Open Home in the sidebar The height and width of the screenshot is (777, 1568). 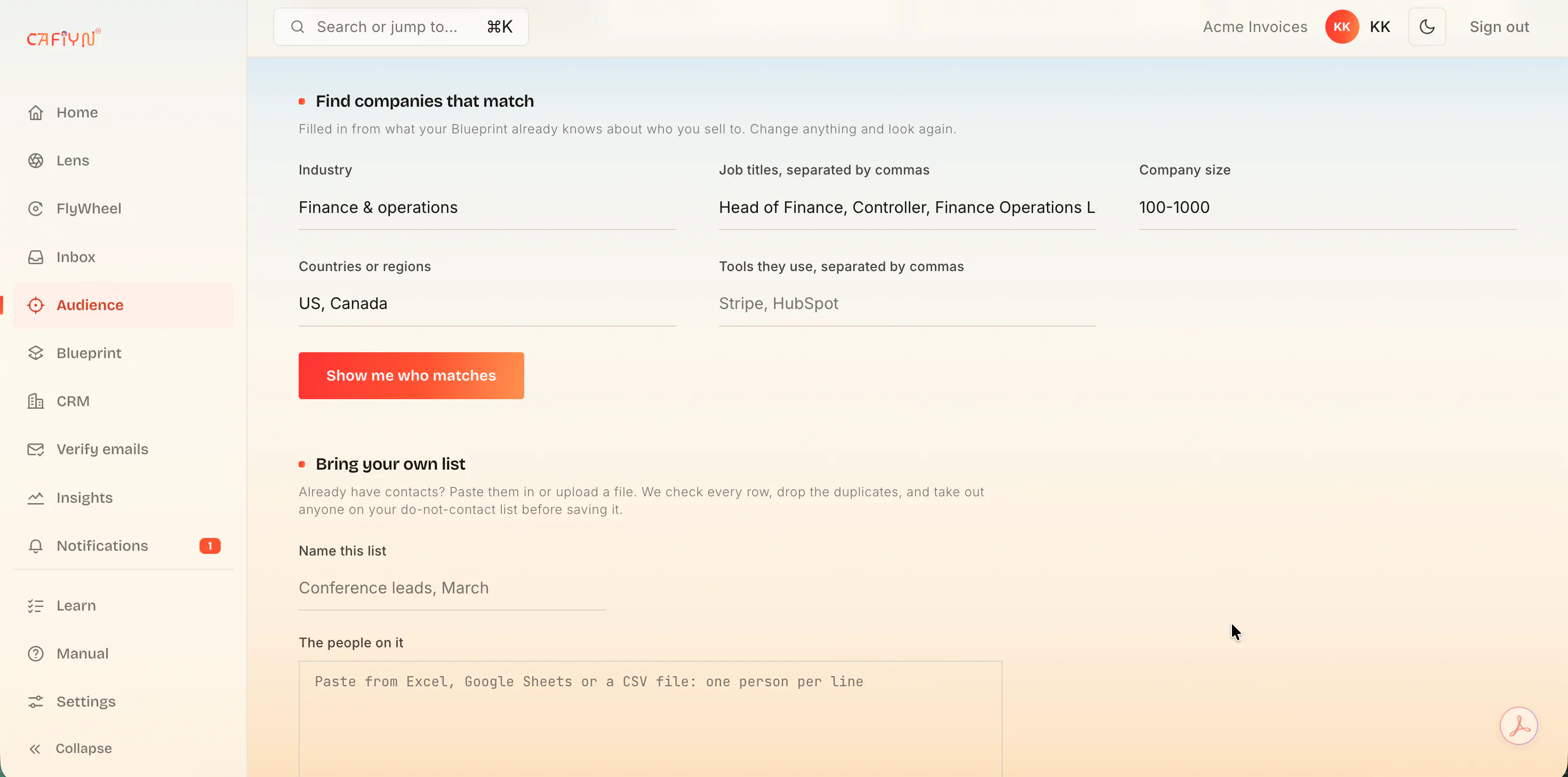click(123, 113)
